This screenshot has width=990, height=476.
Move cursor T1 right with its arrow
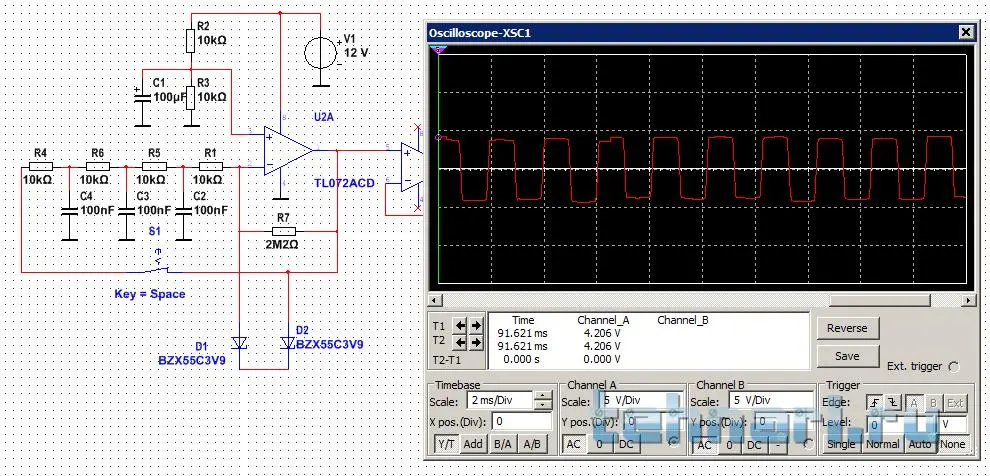pyautogui.click(x=476, y=326)
